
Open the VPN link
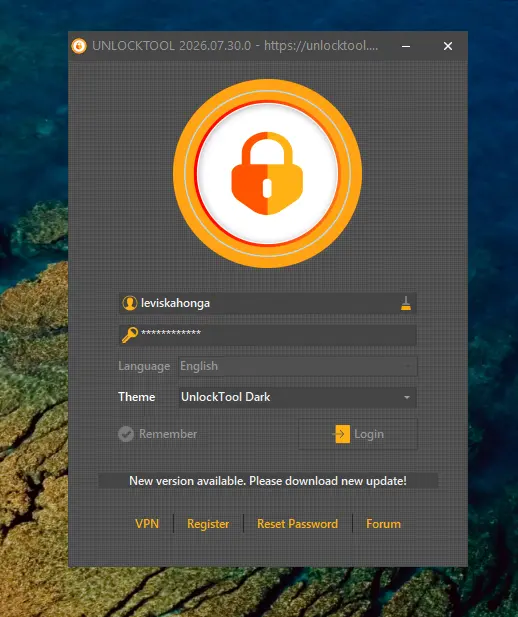(x=147, y=524)
